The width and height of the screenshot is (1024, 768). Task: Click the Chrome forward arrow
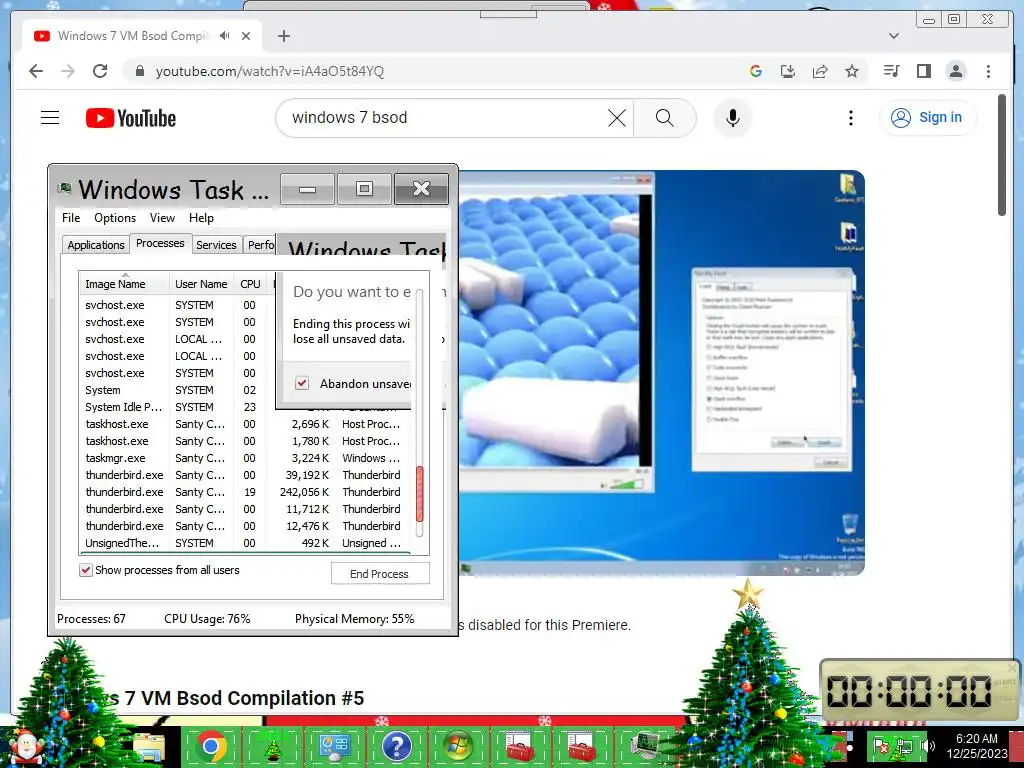click(68, 71)
